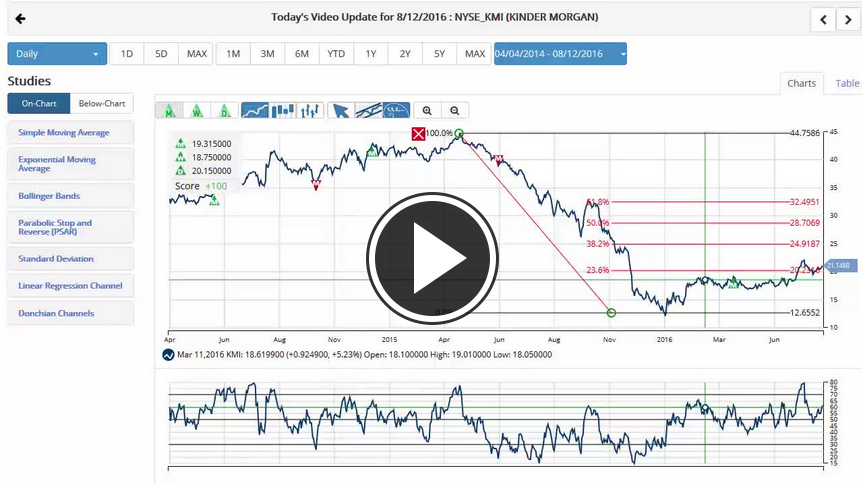Open the Table tab
862x484 pixels.
pos(847,84)
